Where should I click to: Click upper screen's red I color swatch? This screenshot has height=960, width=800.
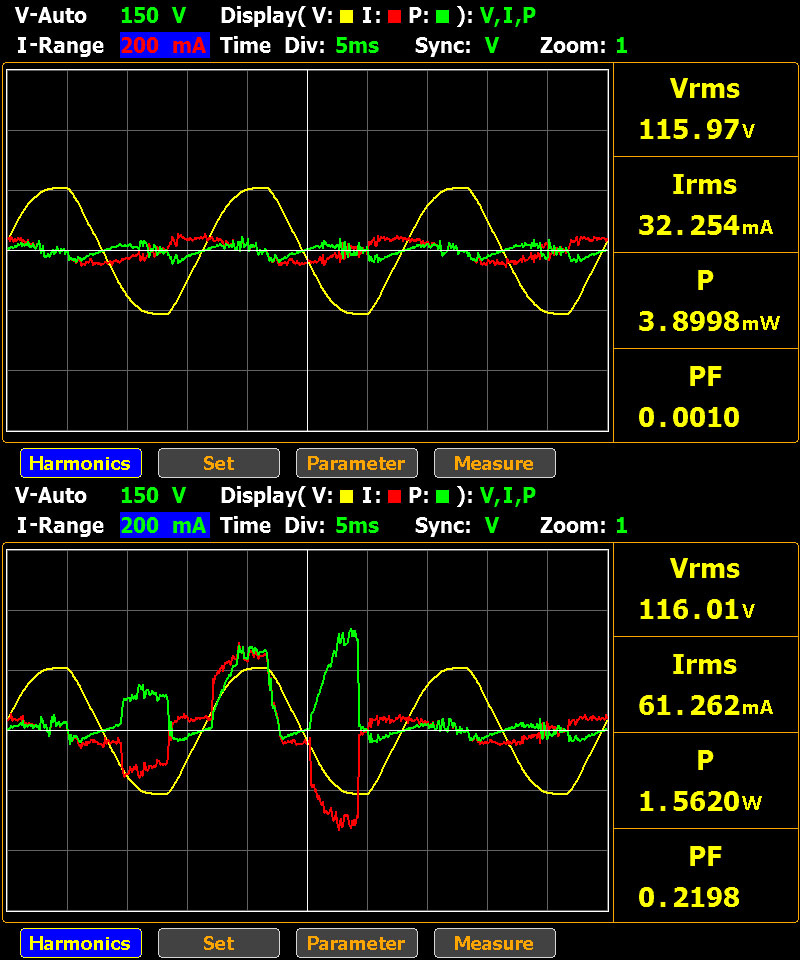coord(395,17)
